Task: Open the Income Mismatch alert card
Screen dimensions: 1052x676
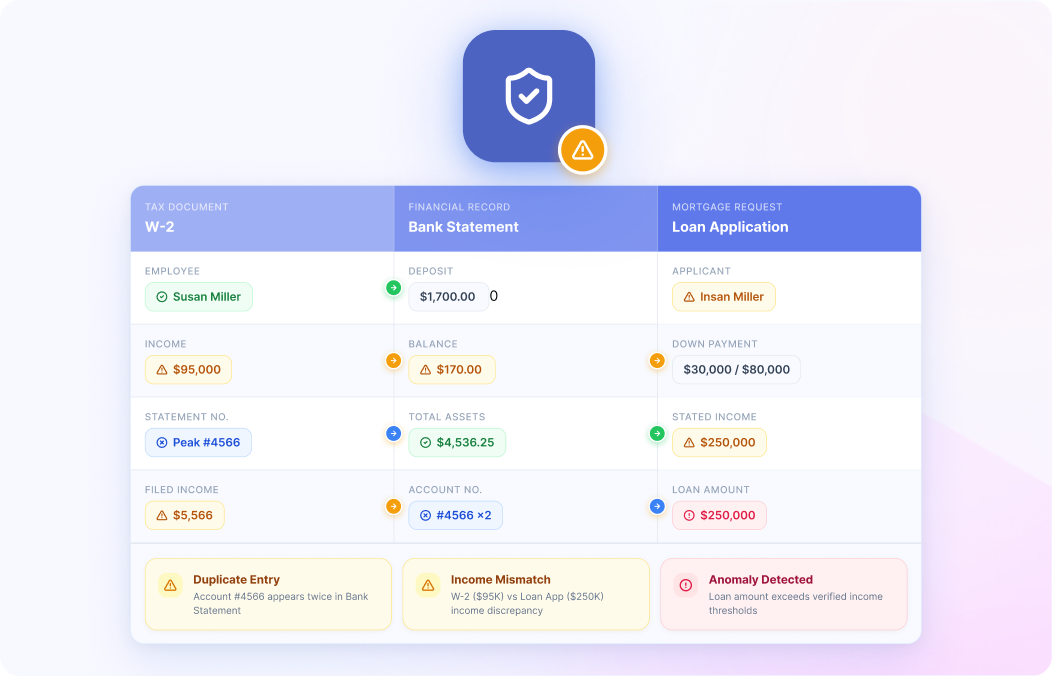Action: [x=526, y=594]
